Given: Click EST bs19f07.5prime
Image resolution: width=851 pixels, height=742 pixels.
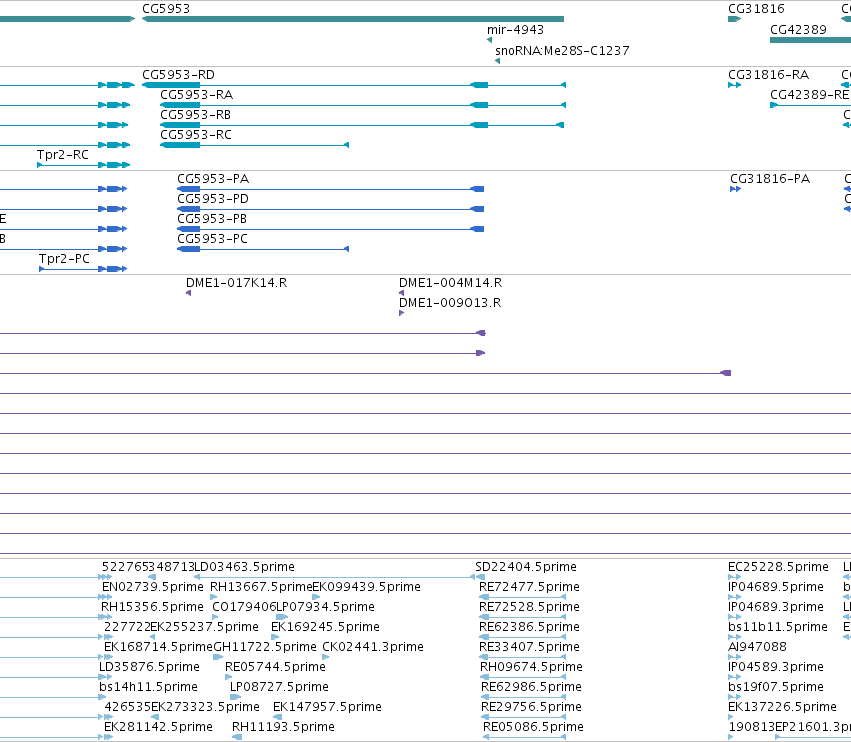Looking at the screenshot, I should click(776, 687).
